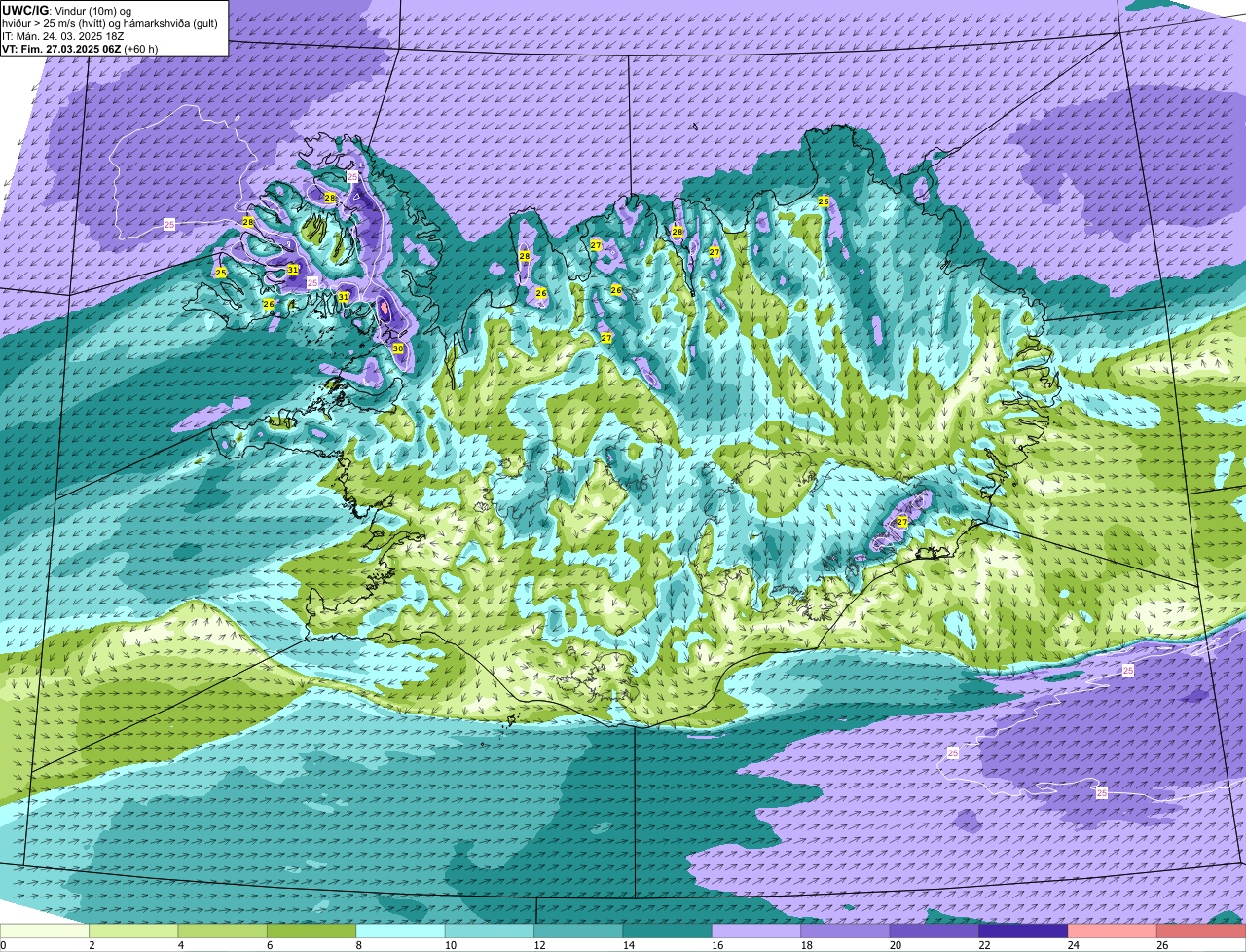
Task: Click the 18–20 m/s medium purple legend swatch
Action: pos(846,932)
